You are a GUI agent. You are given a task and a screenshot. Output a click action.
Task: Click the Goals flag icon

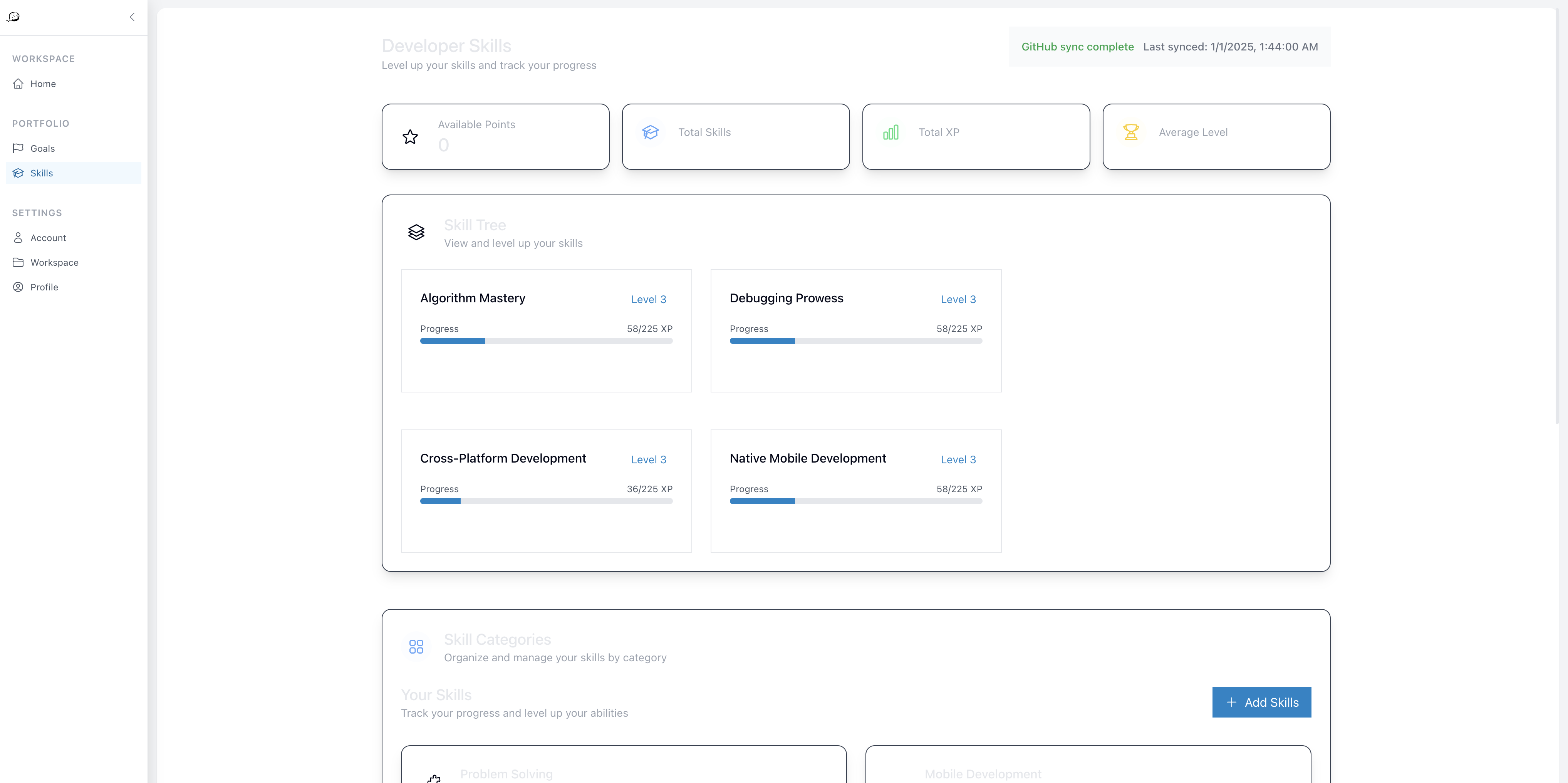click(18, 148)
